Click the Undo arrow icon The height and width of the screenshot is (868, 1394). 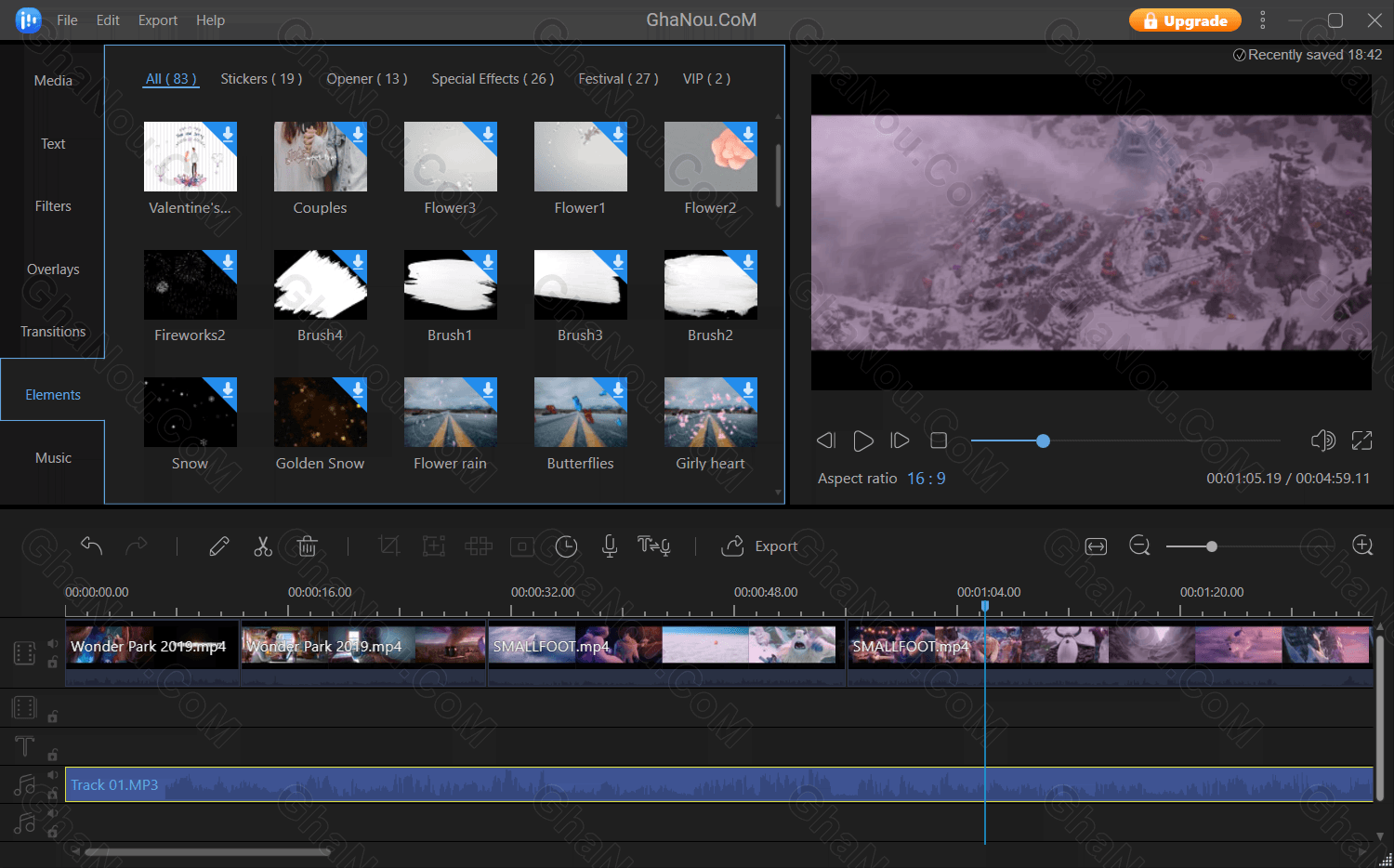click(x=91, y=546)
